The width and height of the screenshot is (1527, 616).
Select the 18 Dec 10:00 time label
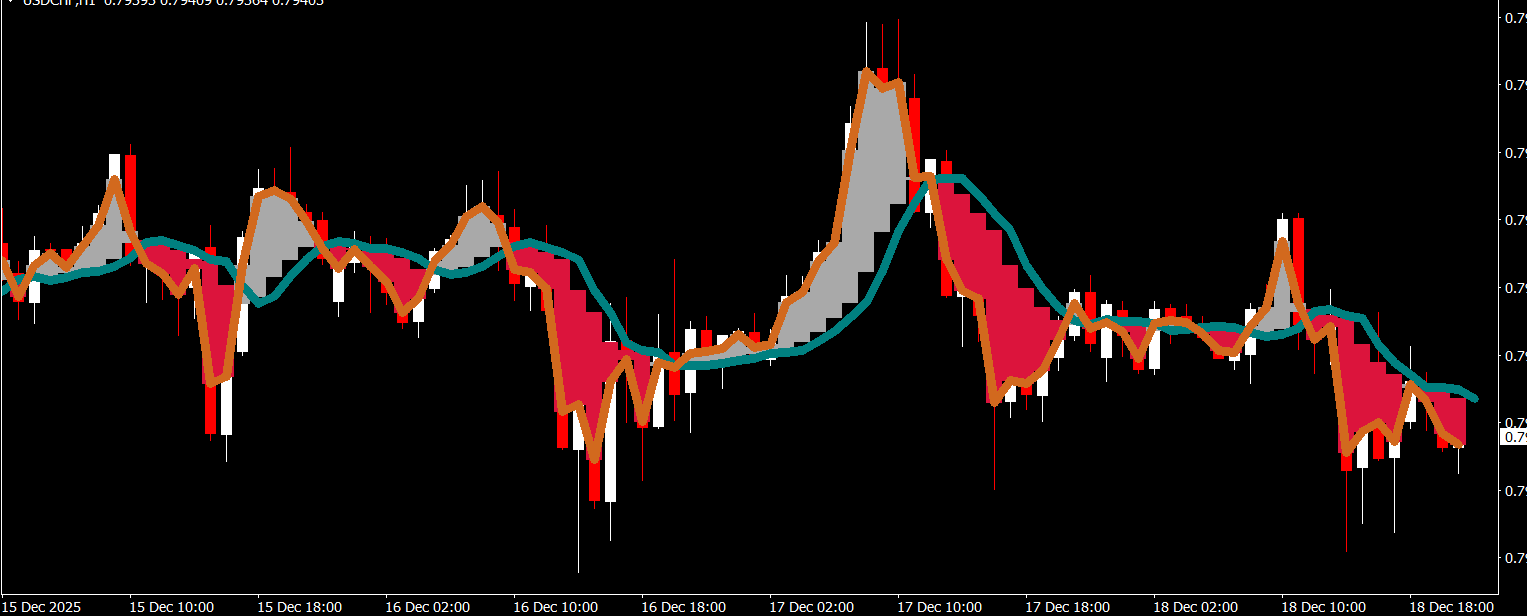[1324, 607]
